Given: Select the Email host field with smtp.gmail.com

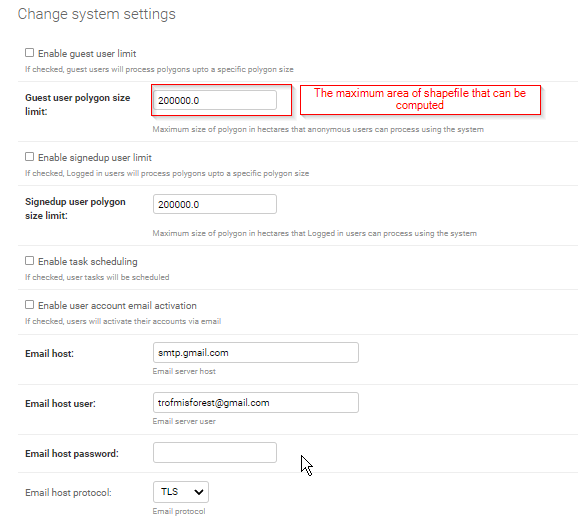Looking at the screenshot, I should click(x=255, y=353).
